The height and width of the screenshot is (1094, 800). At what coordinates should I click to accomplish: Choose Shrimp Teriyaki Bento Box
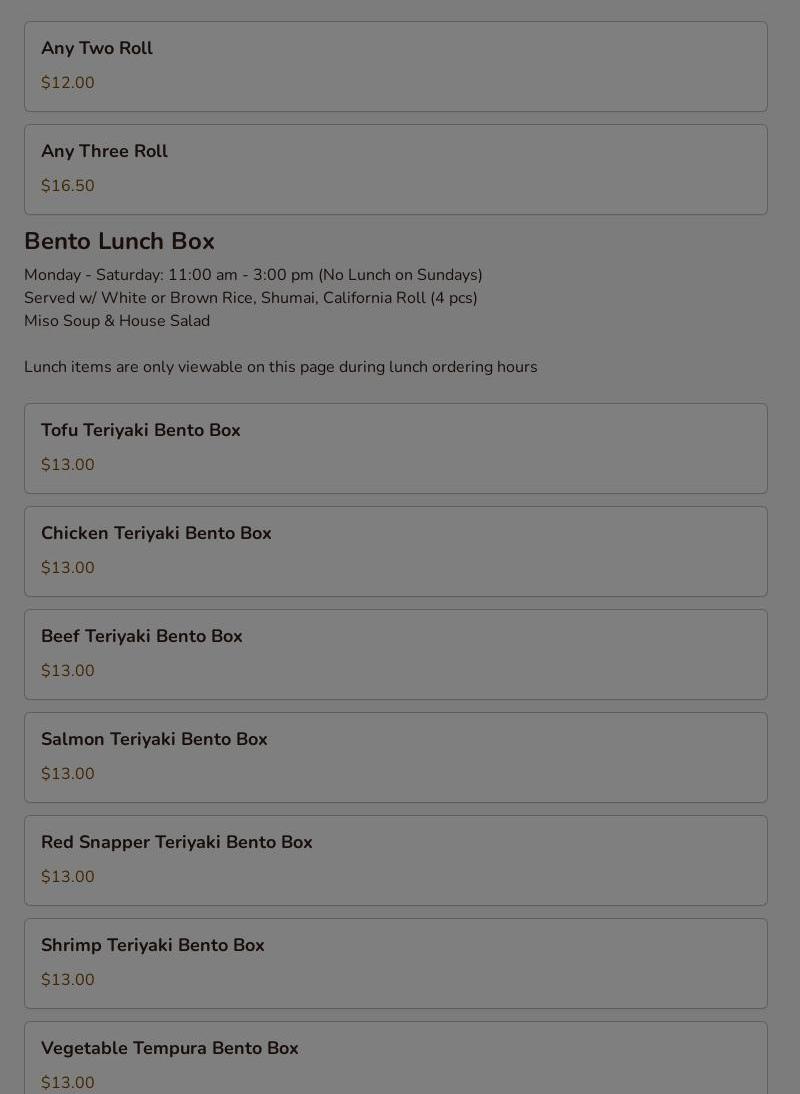(x=395, y=964)
